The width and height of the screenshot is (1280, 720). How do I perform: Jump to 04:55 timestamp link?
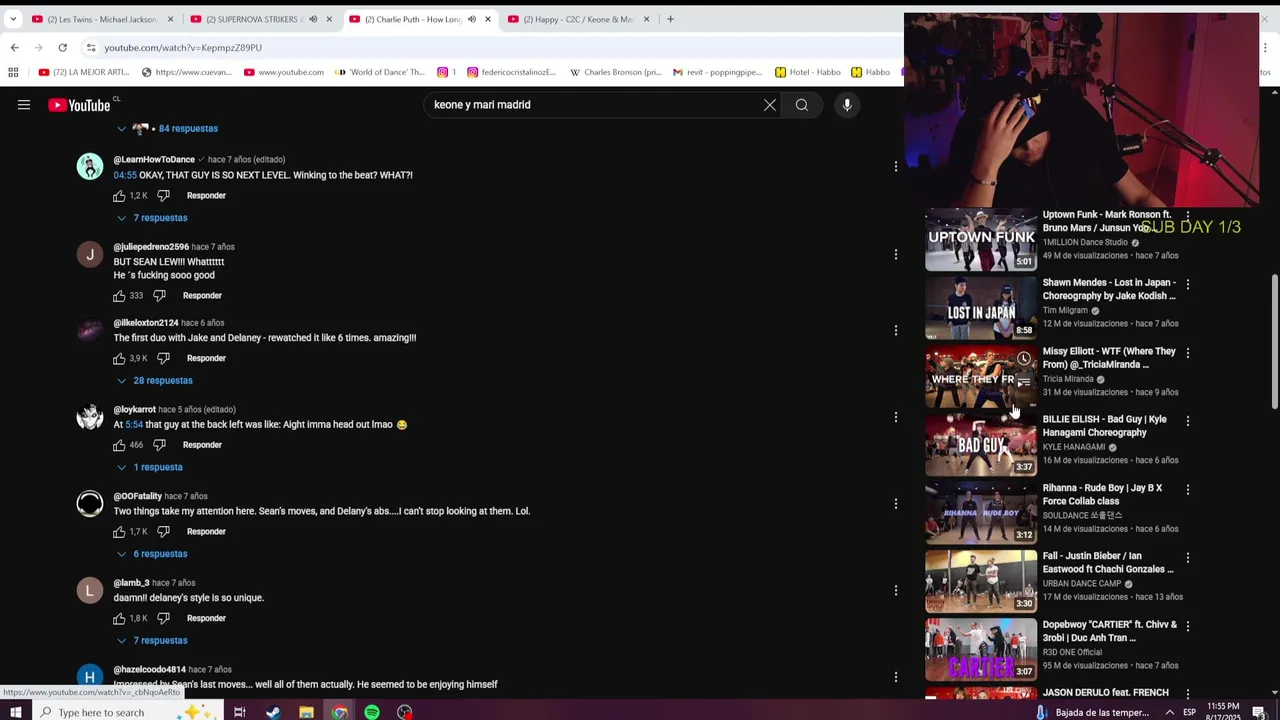(125, 175)
